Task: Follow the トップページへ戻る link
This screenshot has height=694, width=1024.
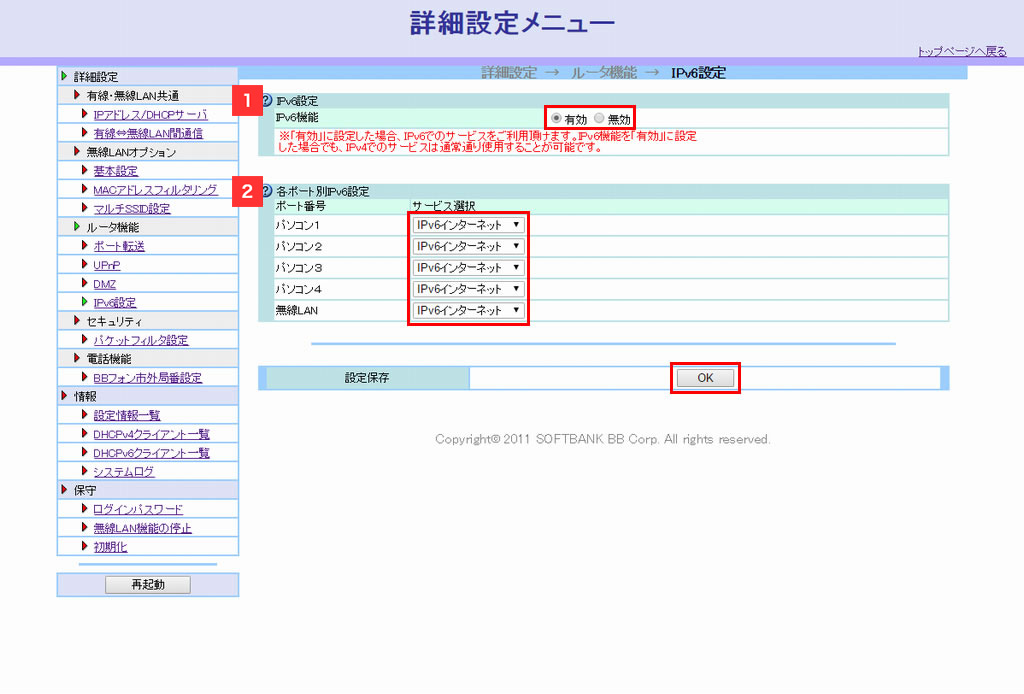Action: click(962, 52)
